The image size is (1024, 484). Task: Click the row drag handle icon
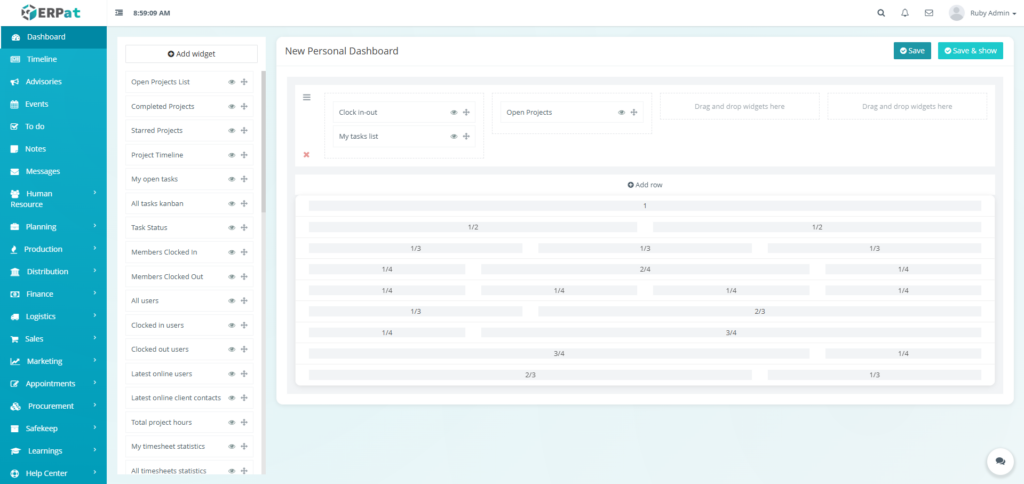[306, 97]
